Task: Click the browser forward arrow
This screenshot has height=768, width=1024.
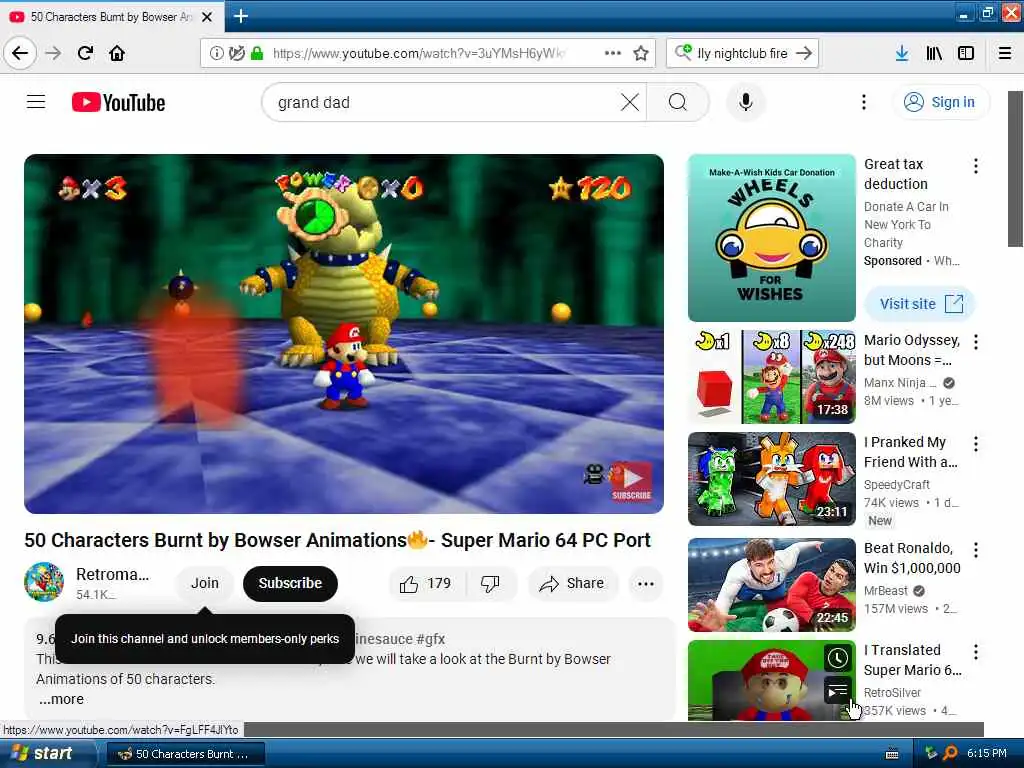Action: [54, 53]
